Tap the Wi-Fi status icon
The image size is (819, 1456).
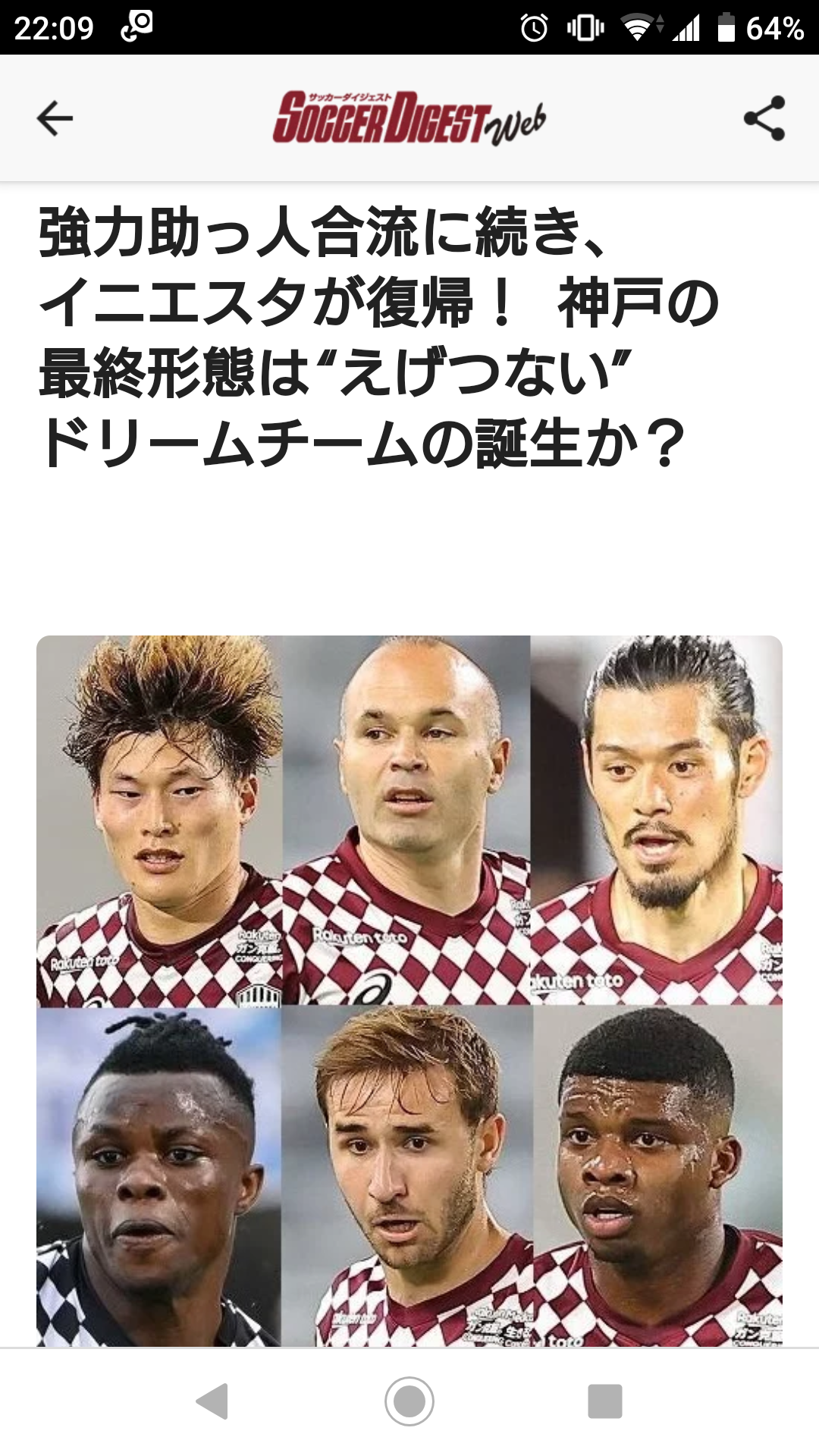[639, 29]
